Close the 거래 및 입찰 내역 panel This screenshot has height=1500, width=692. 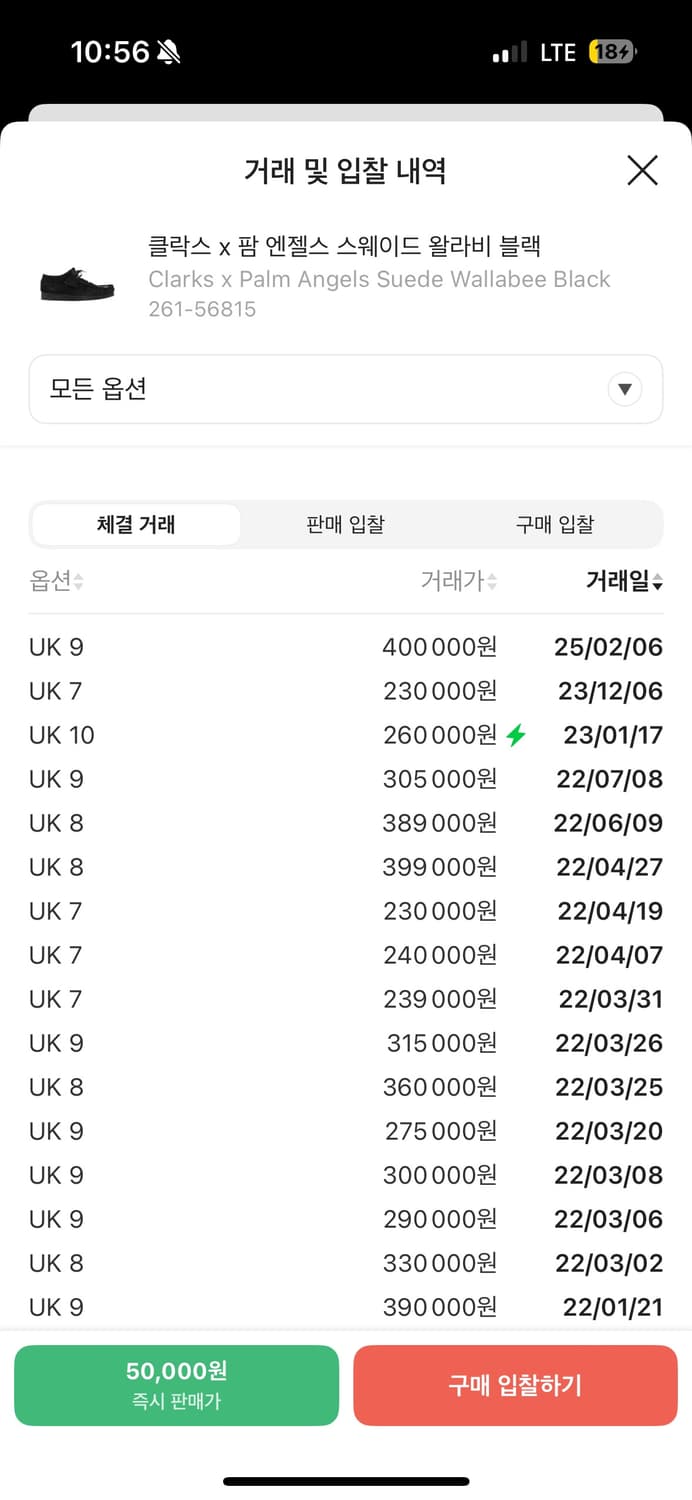click(642, 171)
